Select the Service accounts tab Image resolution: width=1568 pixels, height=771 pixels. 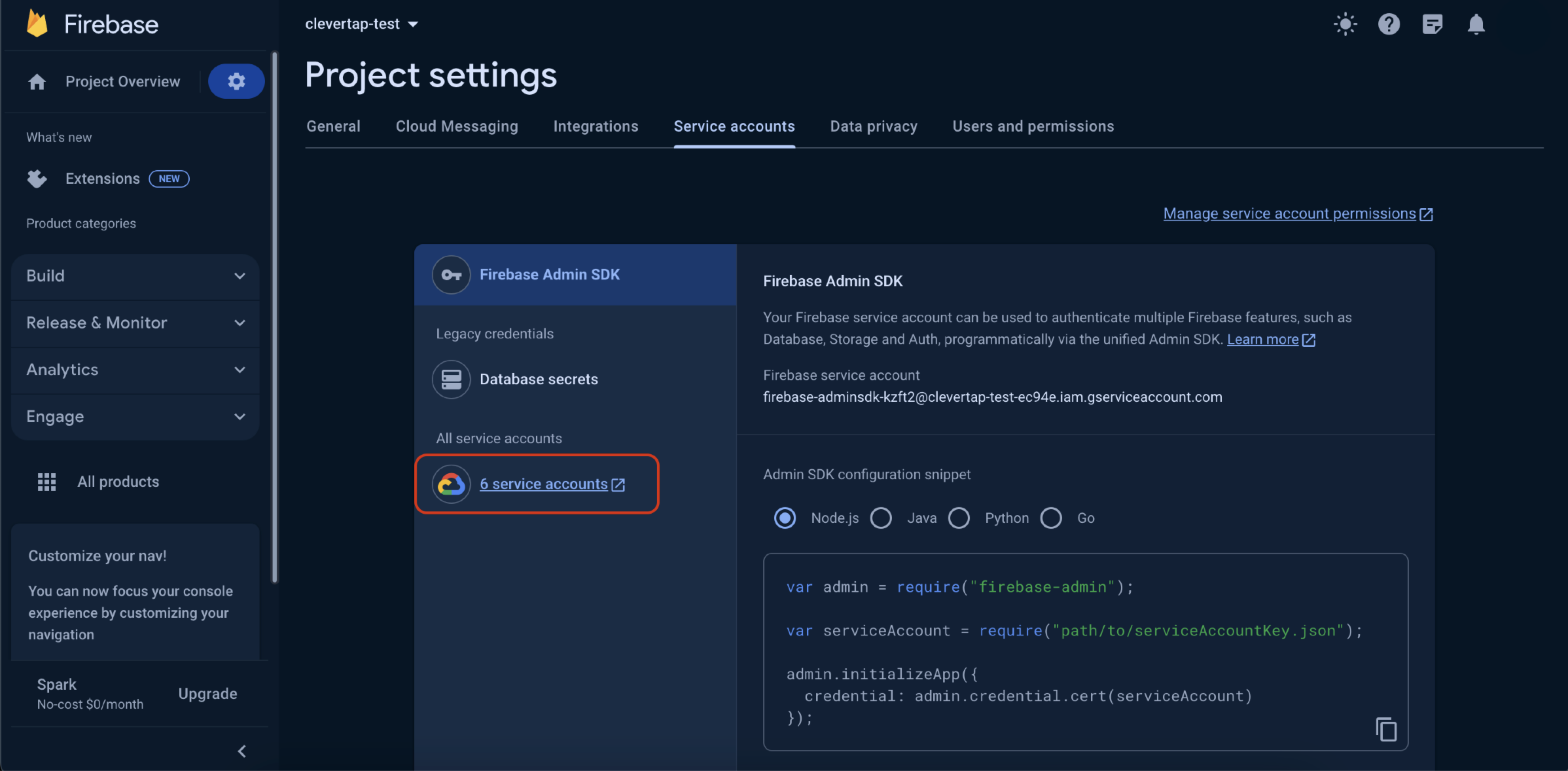click(734, 126)
